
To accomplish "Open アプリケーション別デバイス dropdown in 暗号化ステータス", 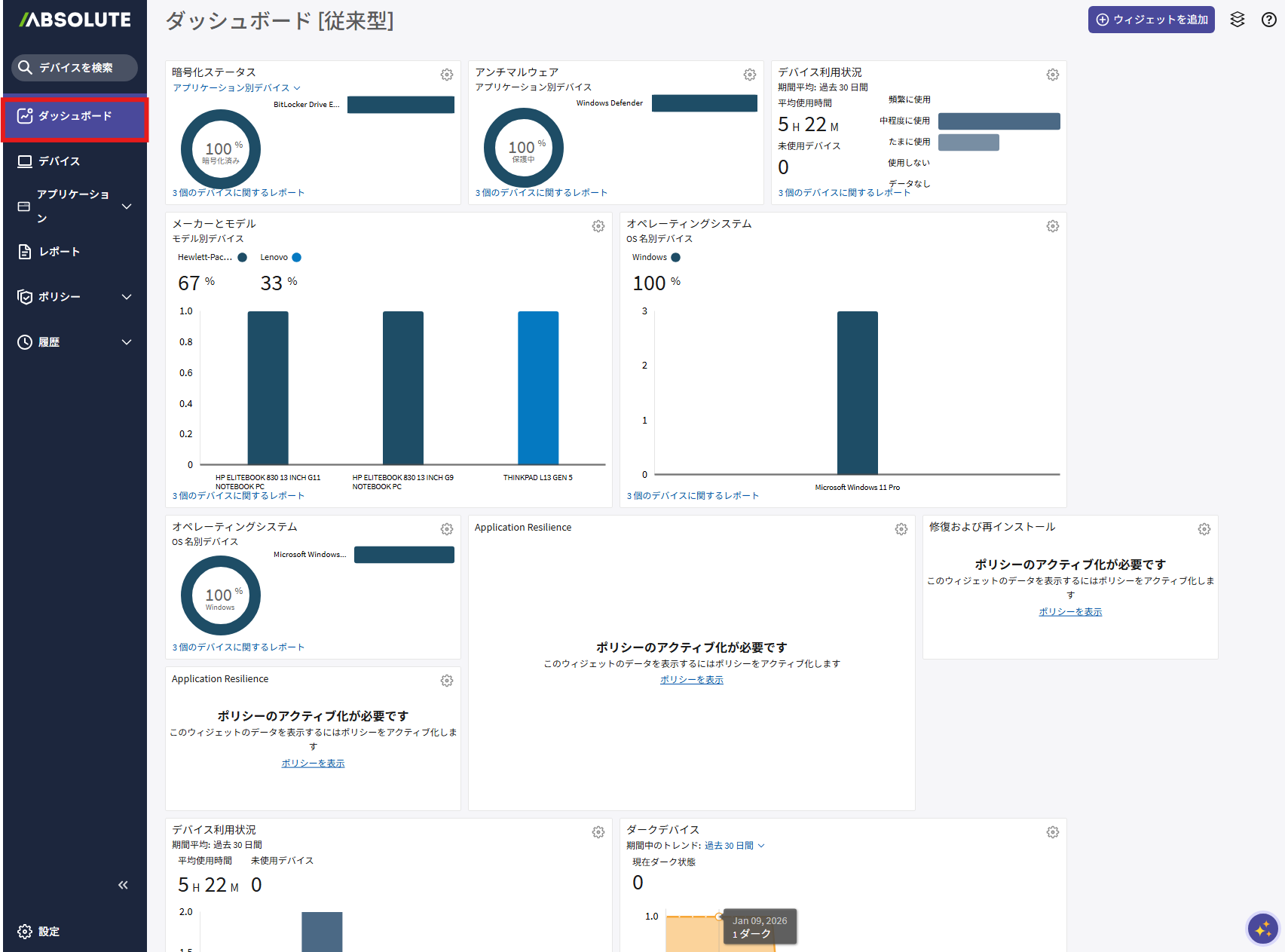I will click(x=237, y=88).
